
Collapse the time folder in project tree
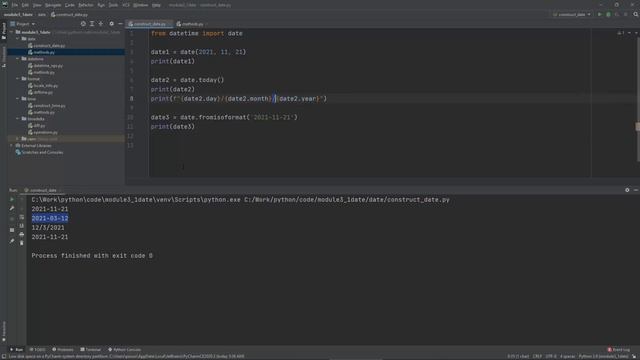click(18, 99)
